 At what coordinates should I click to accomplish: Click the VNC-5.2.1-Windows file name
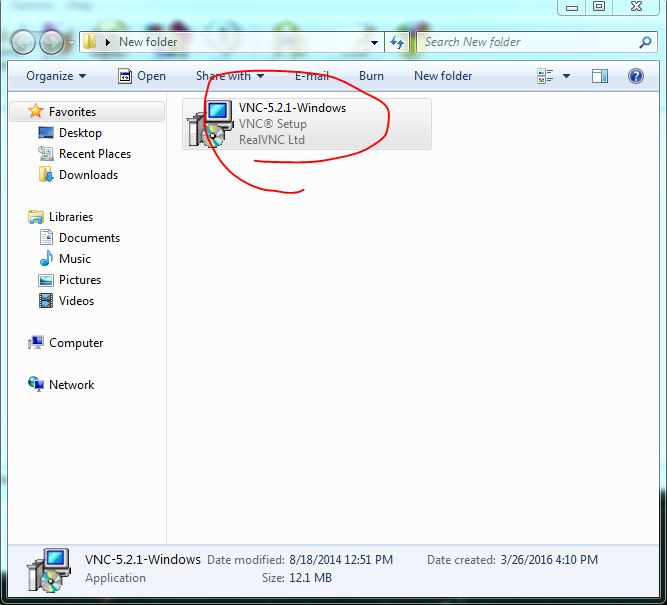click(292, 108)
